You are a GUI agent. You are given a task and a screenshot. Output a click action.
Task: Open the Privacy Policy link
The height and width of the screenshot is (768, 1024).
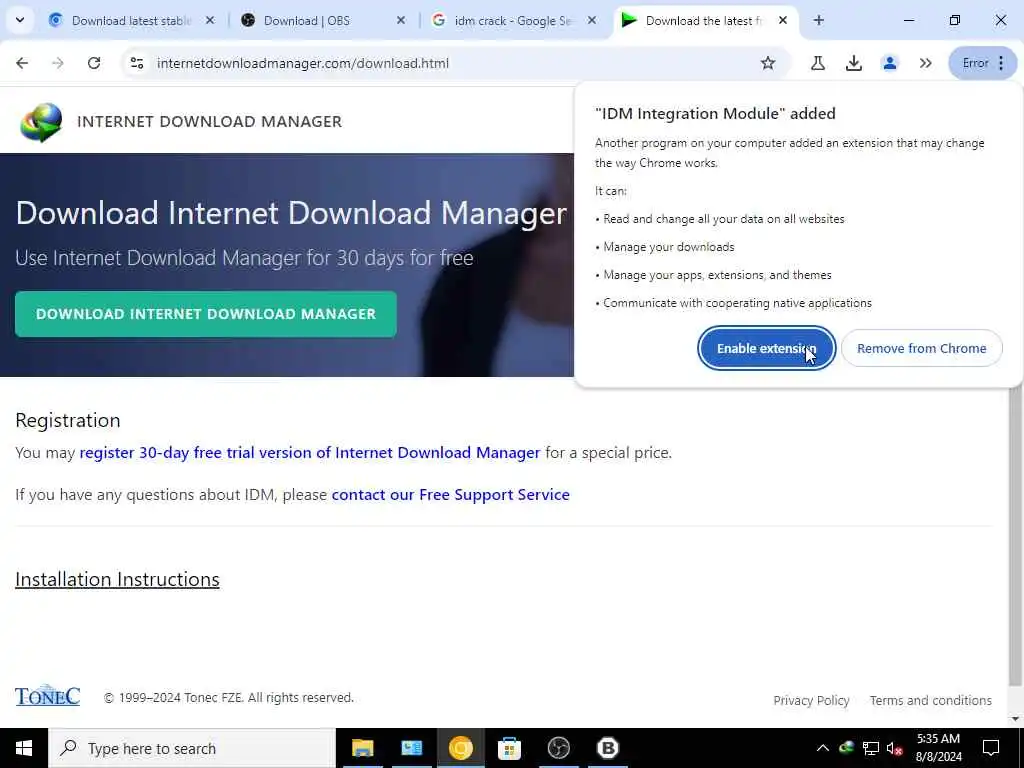pos(811,700)
